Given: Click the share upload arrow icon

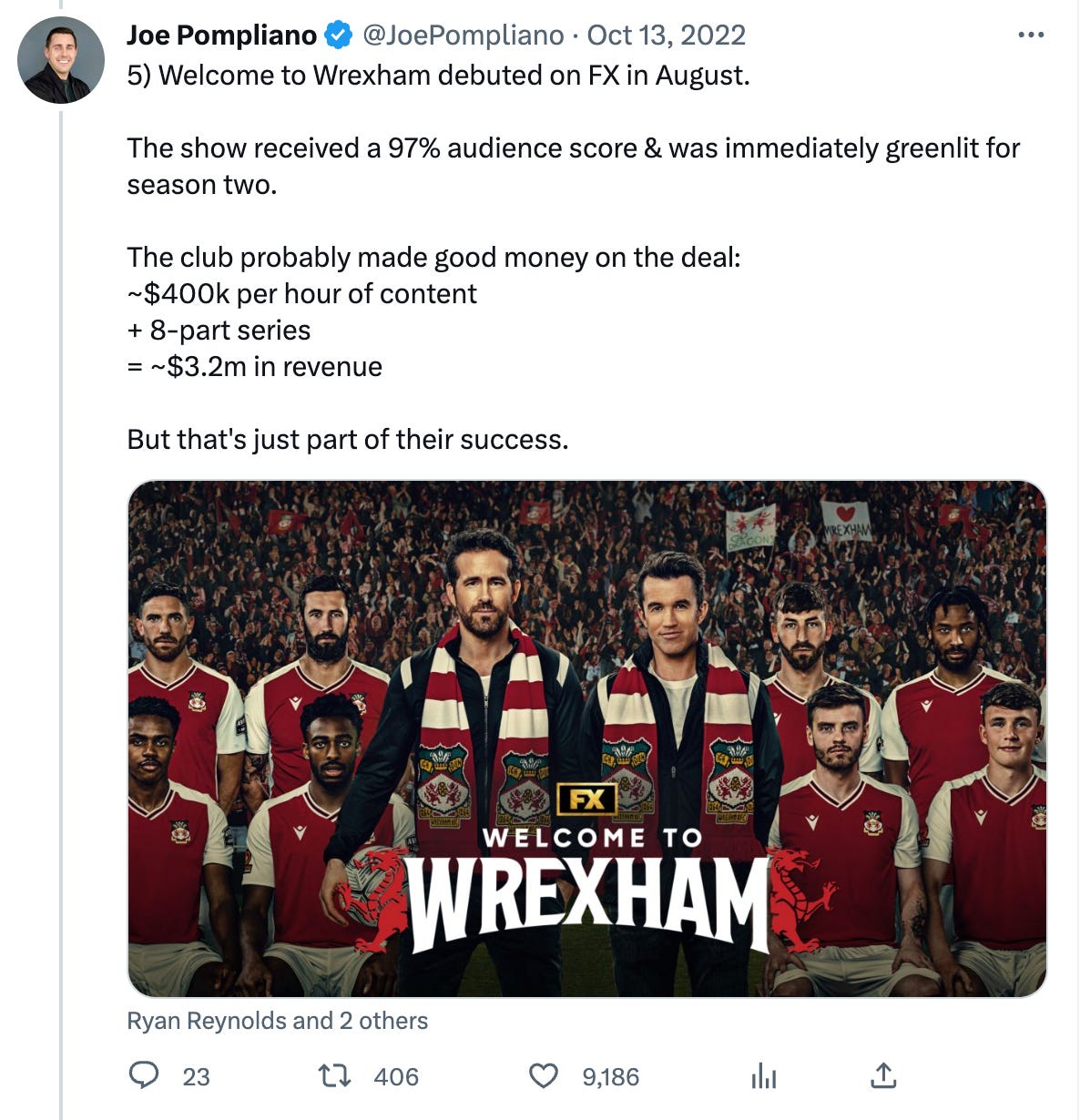Looking at the screenshot, I should 883,1075.
